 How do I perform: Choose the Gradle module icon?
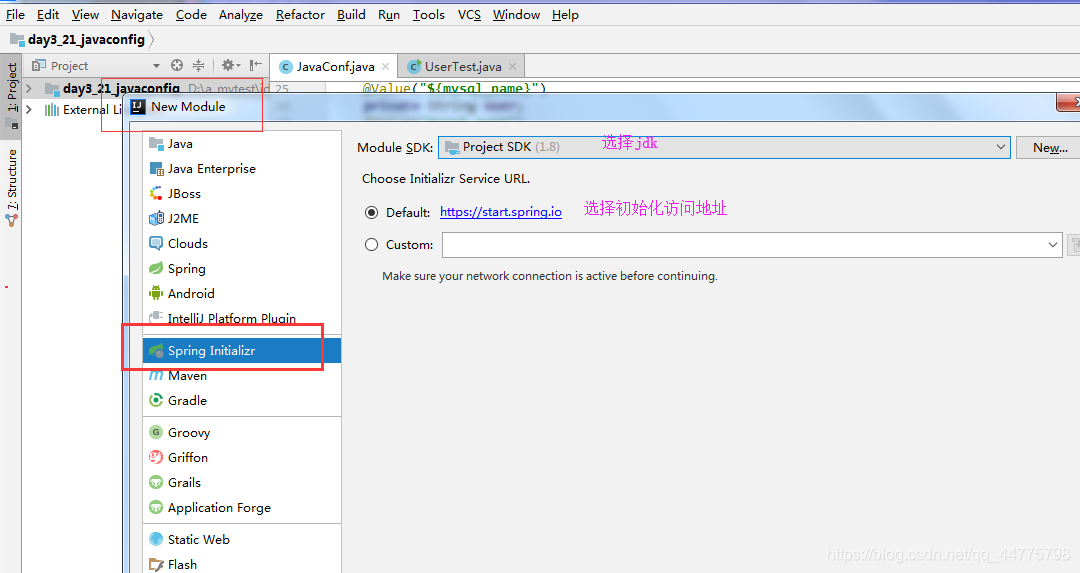156,400
